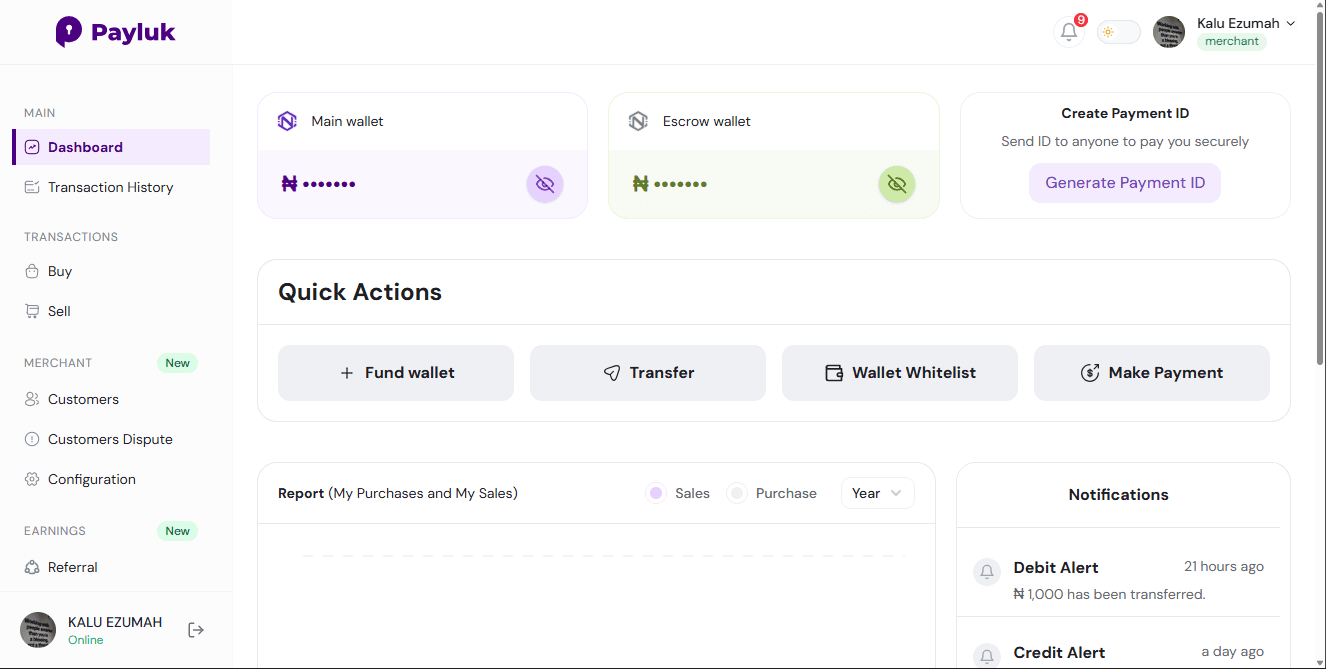This screenshot has width=1326, height=669.
Task: Click the Generate Payment ID button
Action: (1124, 183)
